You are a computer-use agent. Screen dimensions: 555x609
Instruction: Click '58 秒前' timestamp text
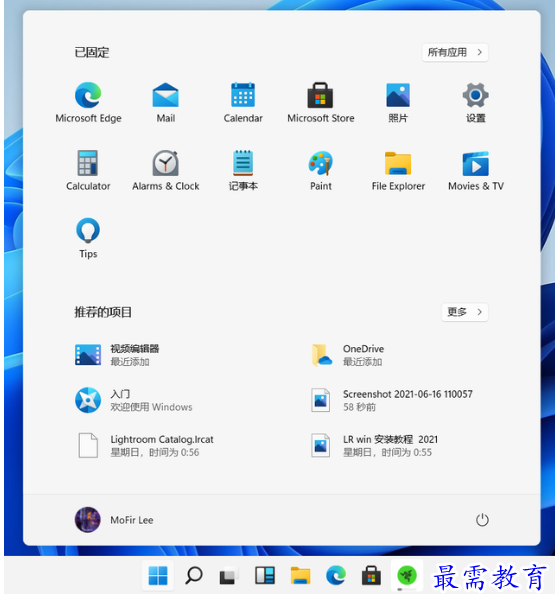point(359,407)
